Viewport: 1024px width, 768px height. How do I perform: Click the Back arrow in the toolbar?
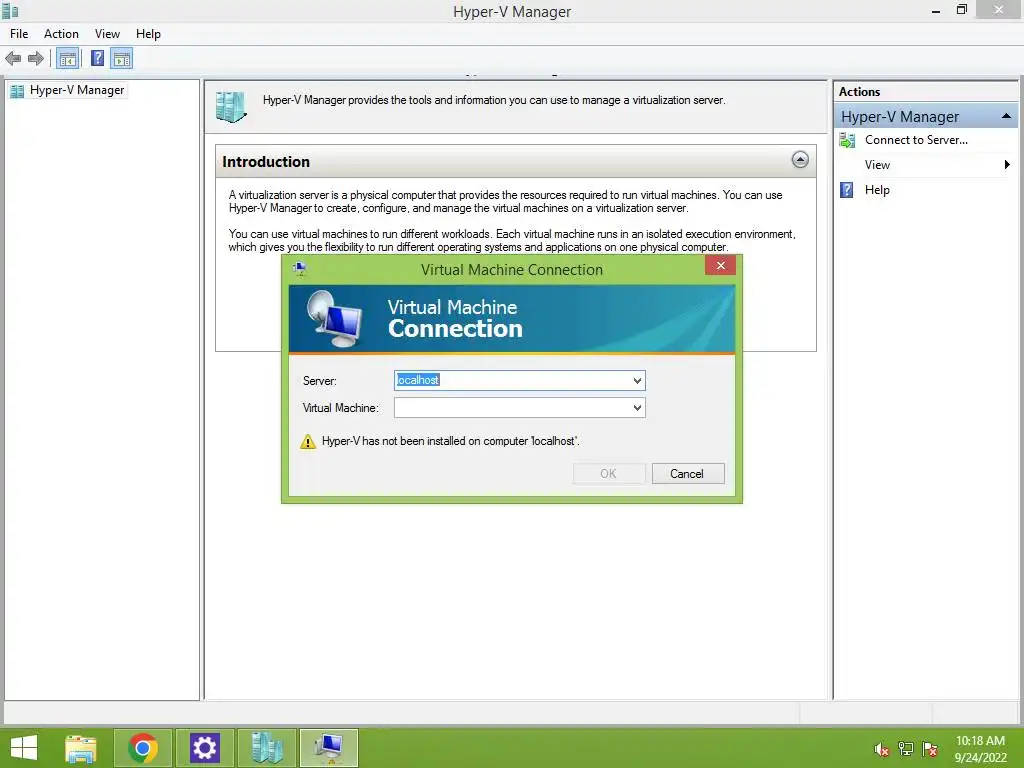pos(13,59)
